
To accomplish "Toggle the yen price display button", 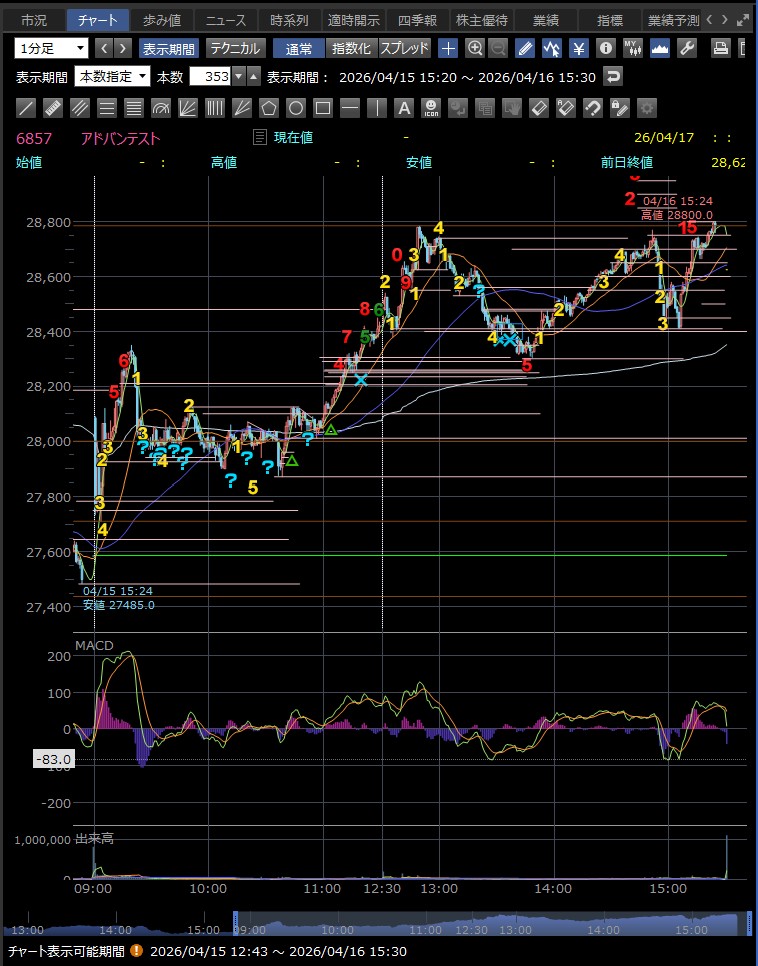I will [579, 48].
